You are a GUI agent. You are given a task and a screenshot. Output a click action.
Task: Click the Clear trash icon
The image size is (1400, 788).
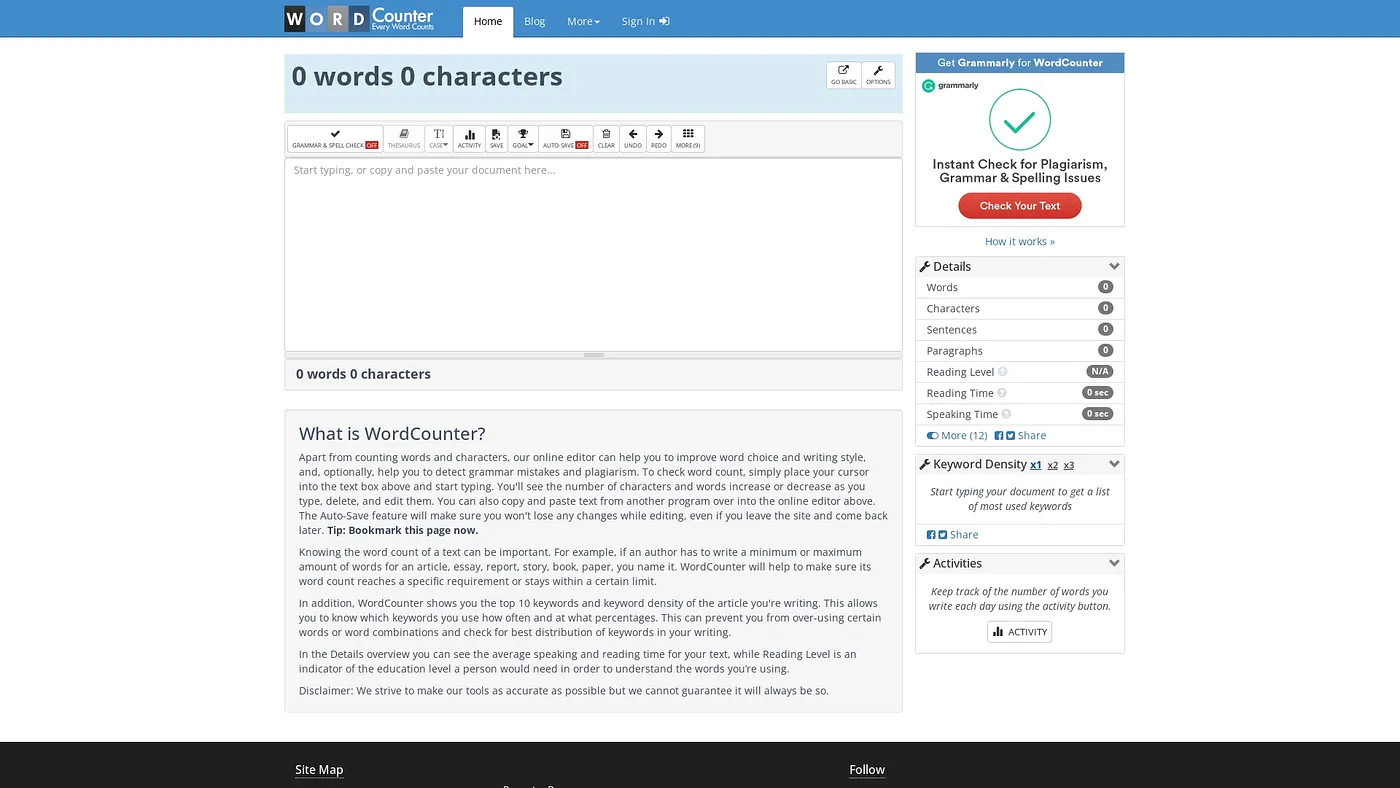point(606,139)
